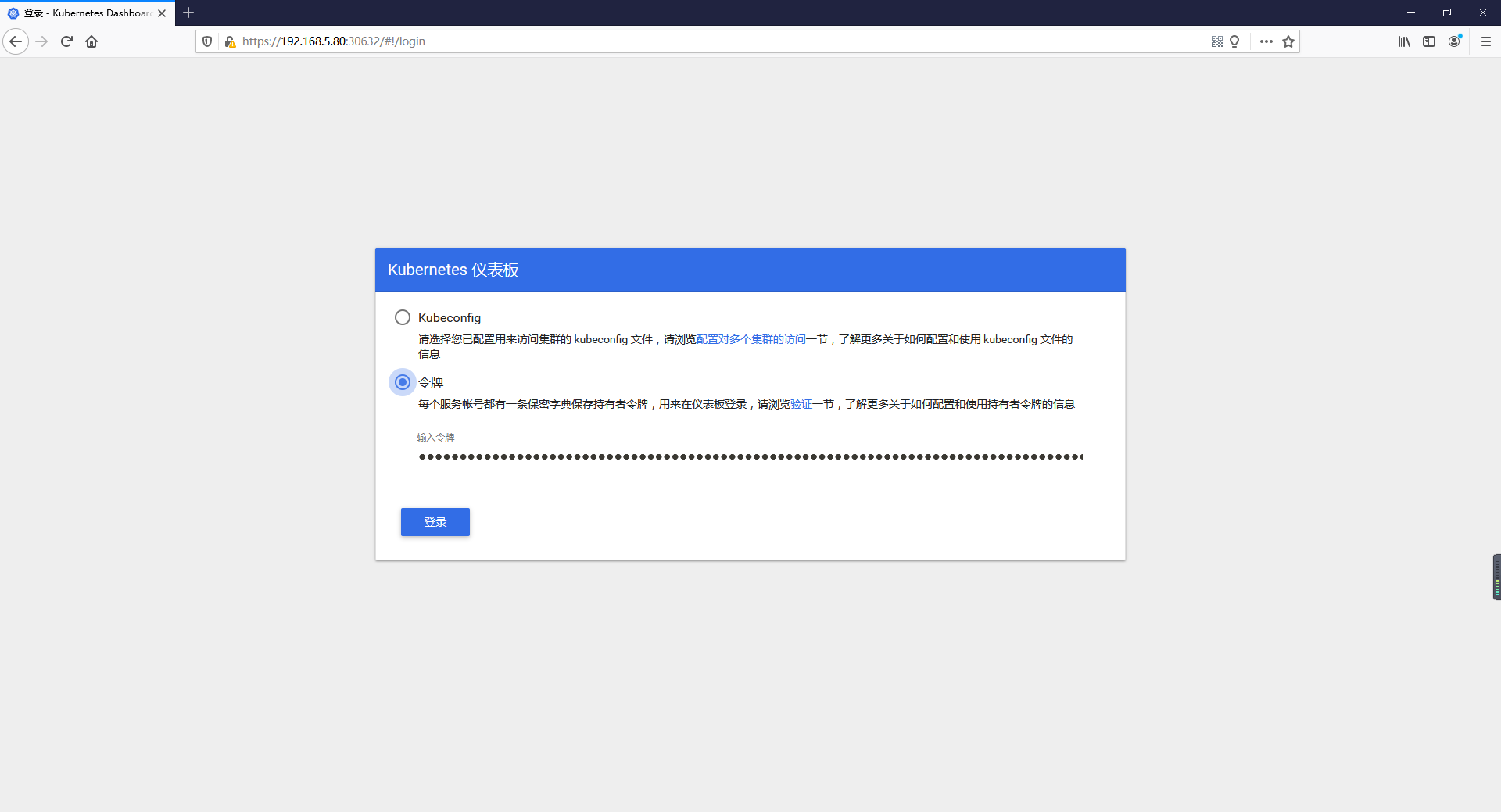Click the 令牌 label text

(x=431, y=382)
